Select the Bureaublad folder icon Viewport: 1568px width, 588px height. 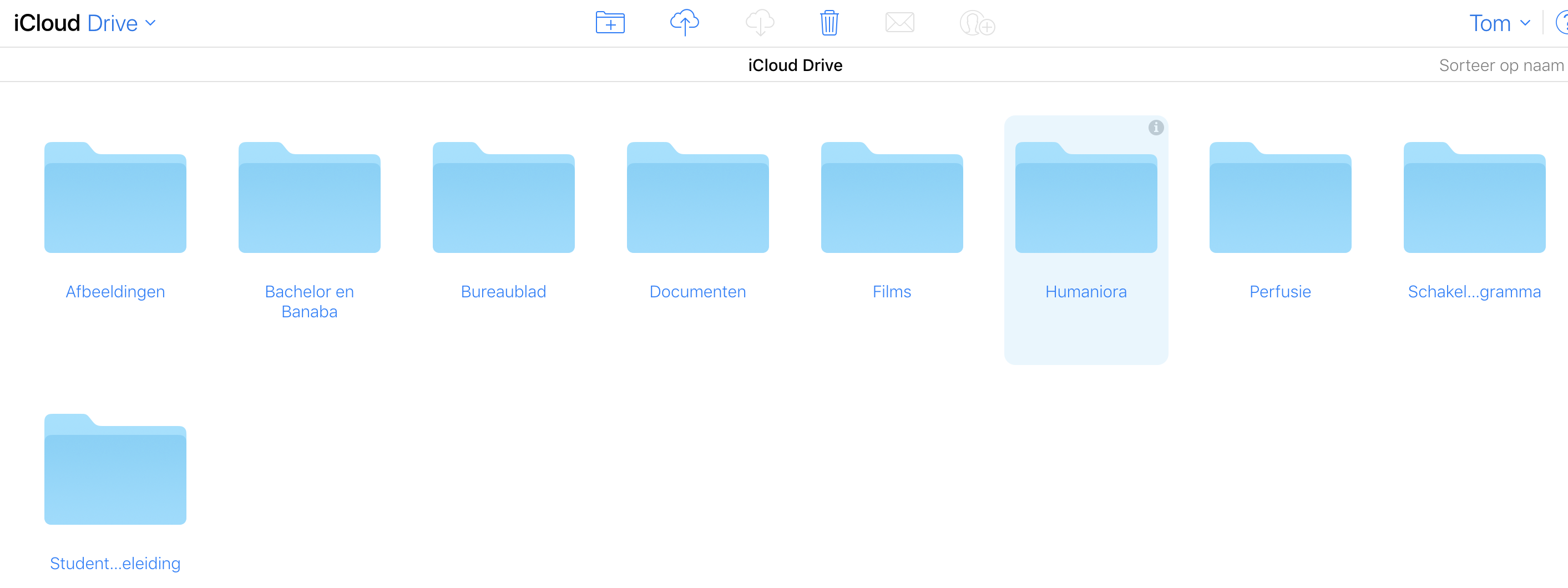(503, 197)
